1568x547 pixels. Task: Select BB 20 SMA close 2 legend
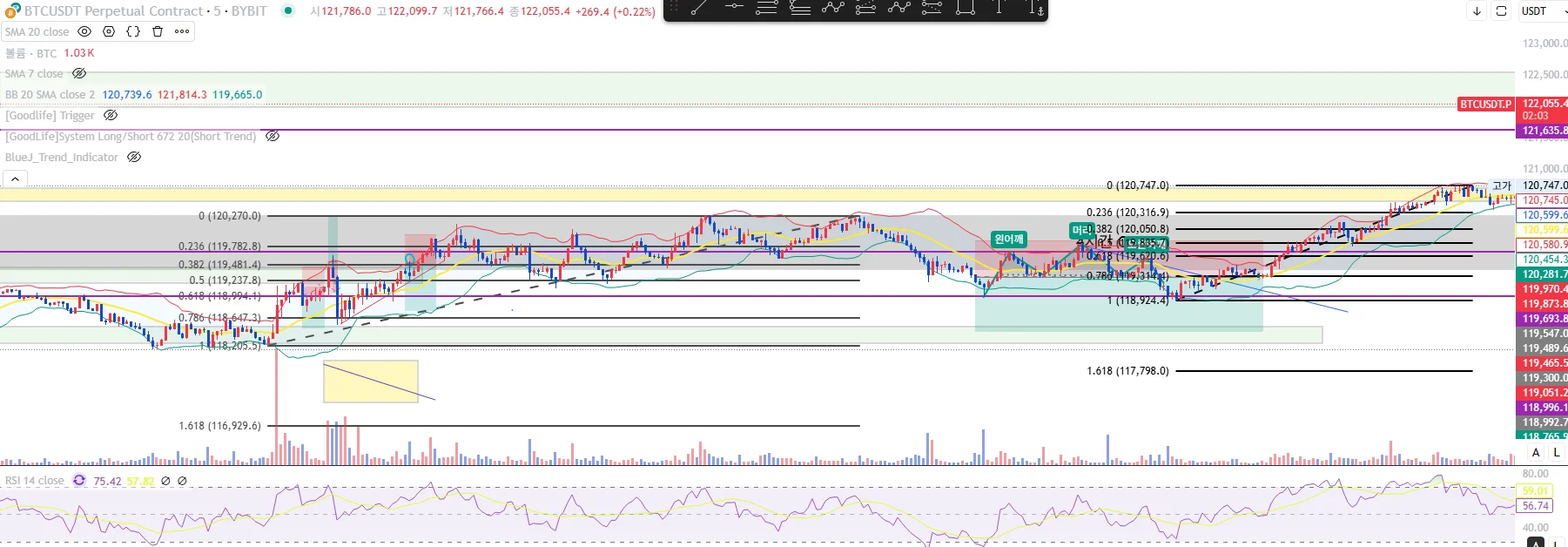point(50,94)
